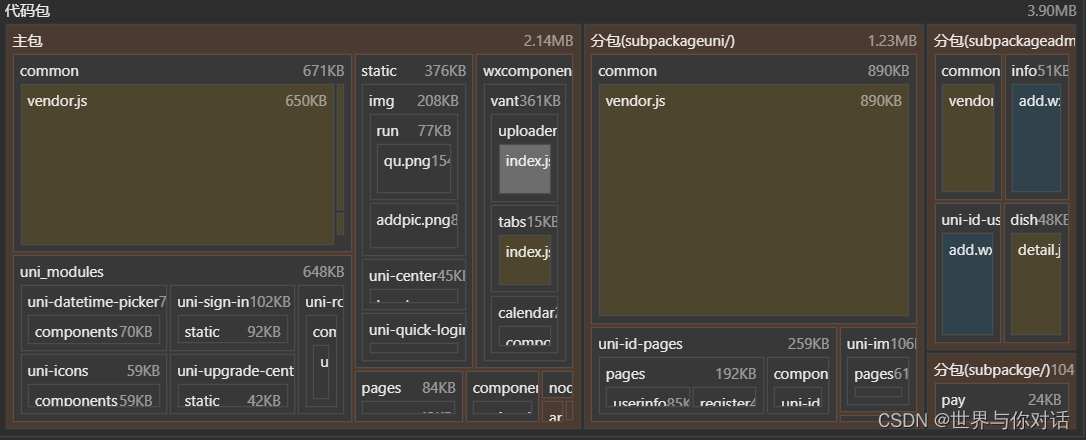The image size is (1086, 440).
Task: Click index.js inside the uploader folder
Action: point(526,168)
